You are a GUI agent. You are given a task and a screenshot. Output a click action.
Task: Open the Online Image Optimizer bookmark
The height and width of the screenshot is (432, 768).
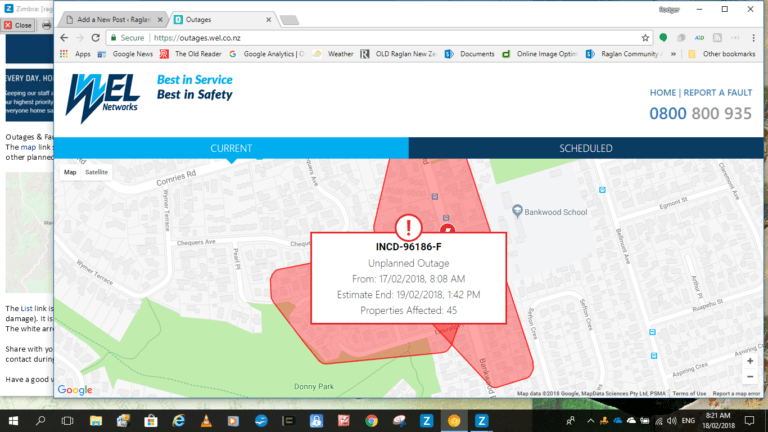540,54
